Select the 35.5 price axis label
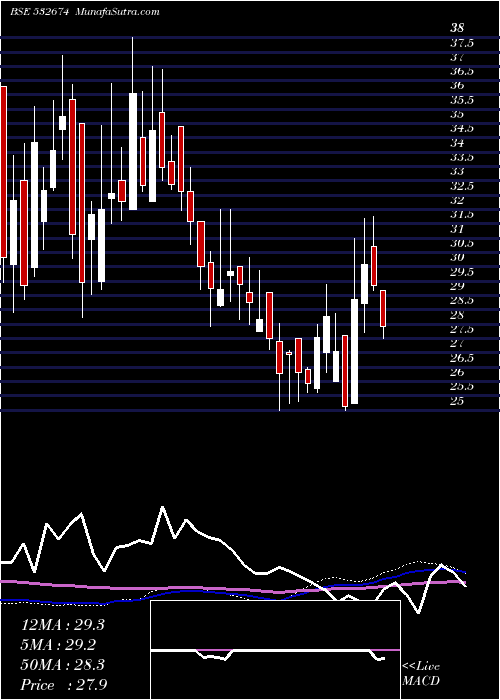This screenshot has height=700, width=500. coord(461,100)
